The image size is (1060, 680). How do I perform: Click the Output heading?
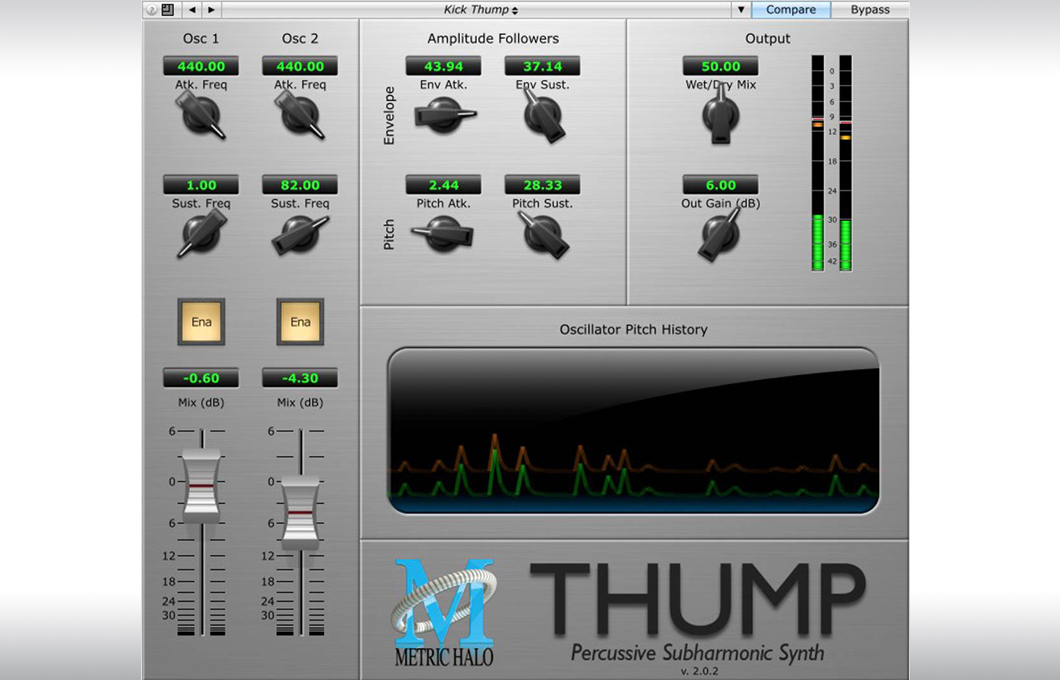(x=767, y=39)
